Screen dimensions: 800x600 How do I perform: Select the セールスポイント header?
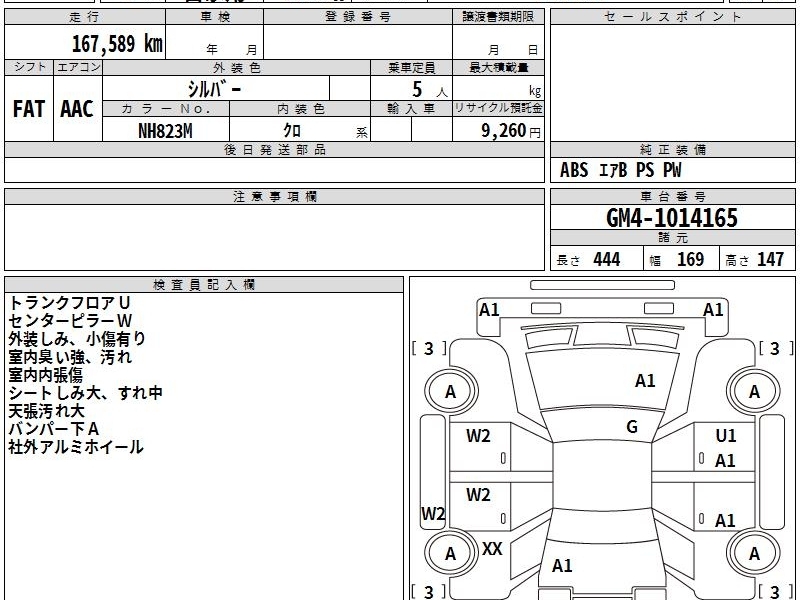click(672, 16)
